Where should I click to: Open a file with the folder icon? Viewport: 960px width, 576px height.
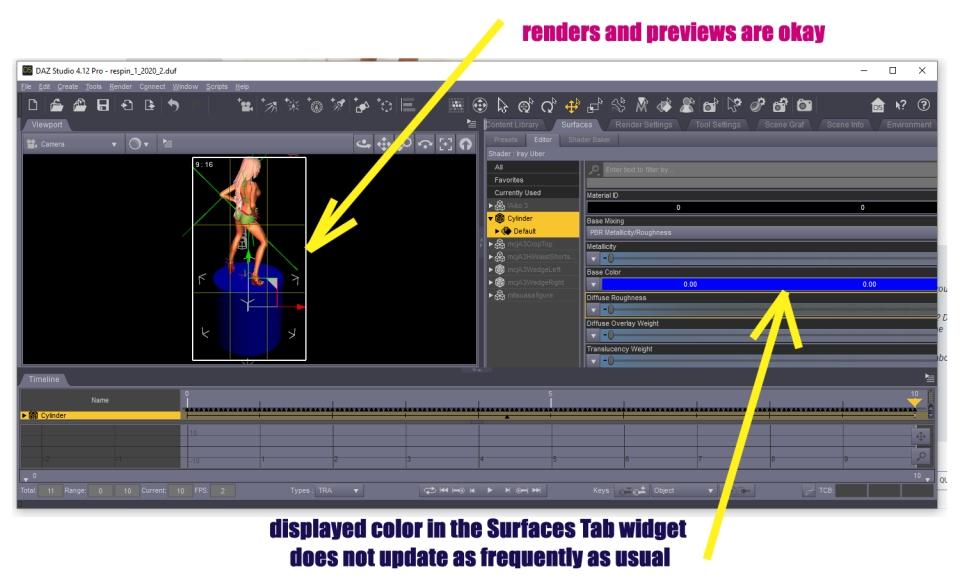[56, 105]
